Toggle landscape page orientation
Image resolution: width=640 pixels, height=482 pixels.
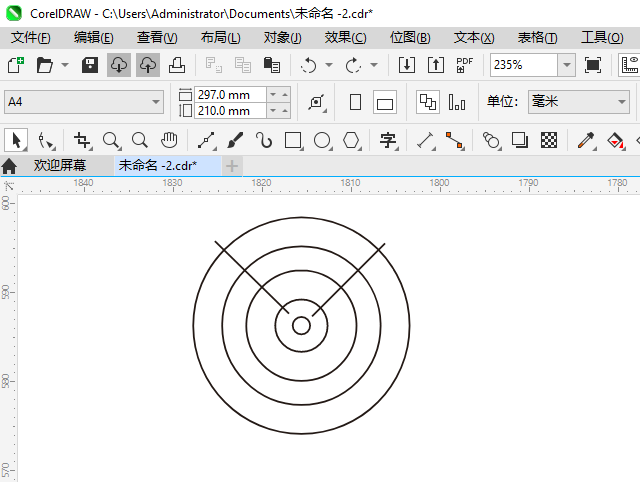[385, 102]
